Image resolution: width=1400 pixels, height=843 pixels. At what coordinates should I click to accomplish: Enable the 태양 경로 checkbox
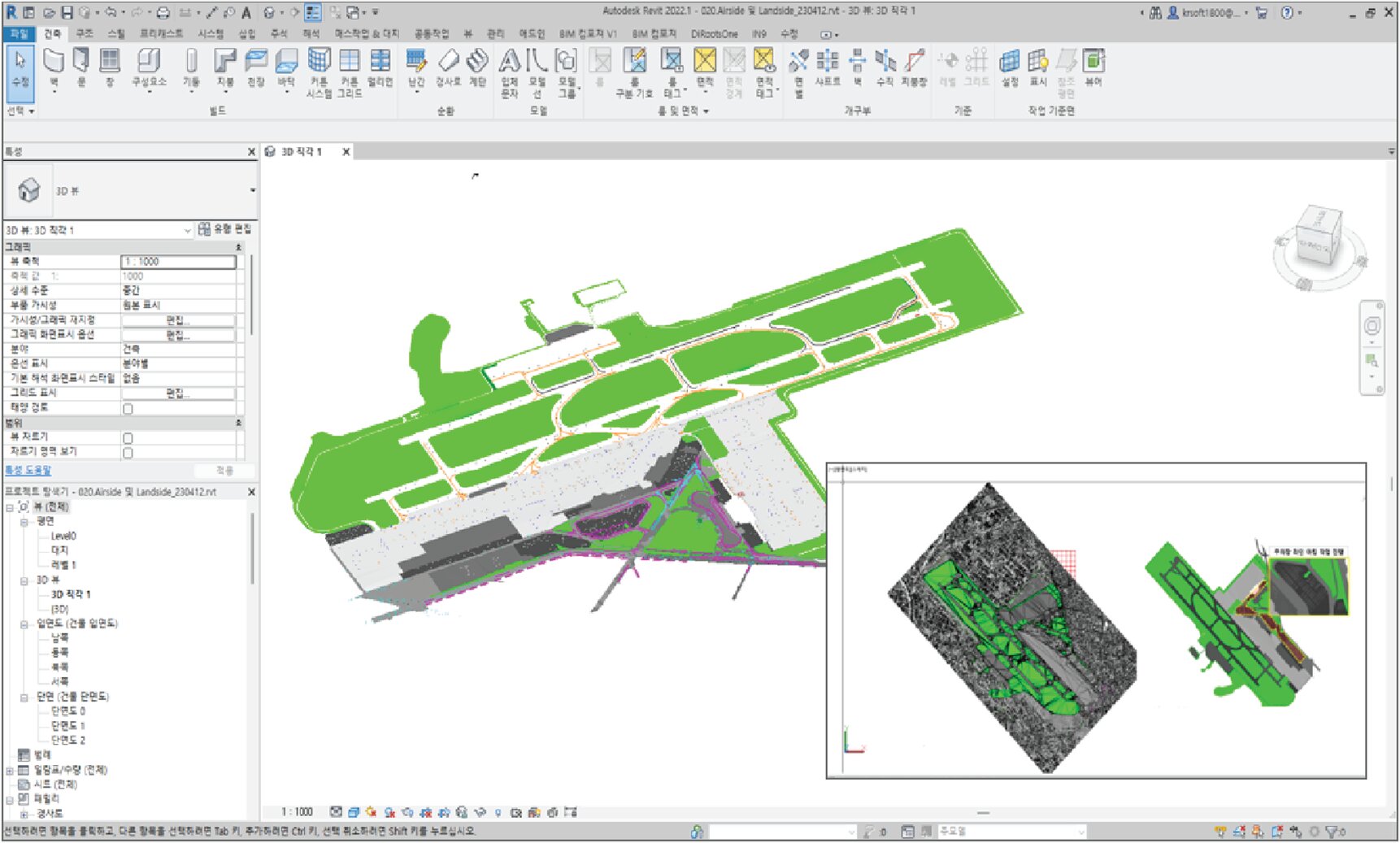click(128, 408)
